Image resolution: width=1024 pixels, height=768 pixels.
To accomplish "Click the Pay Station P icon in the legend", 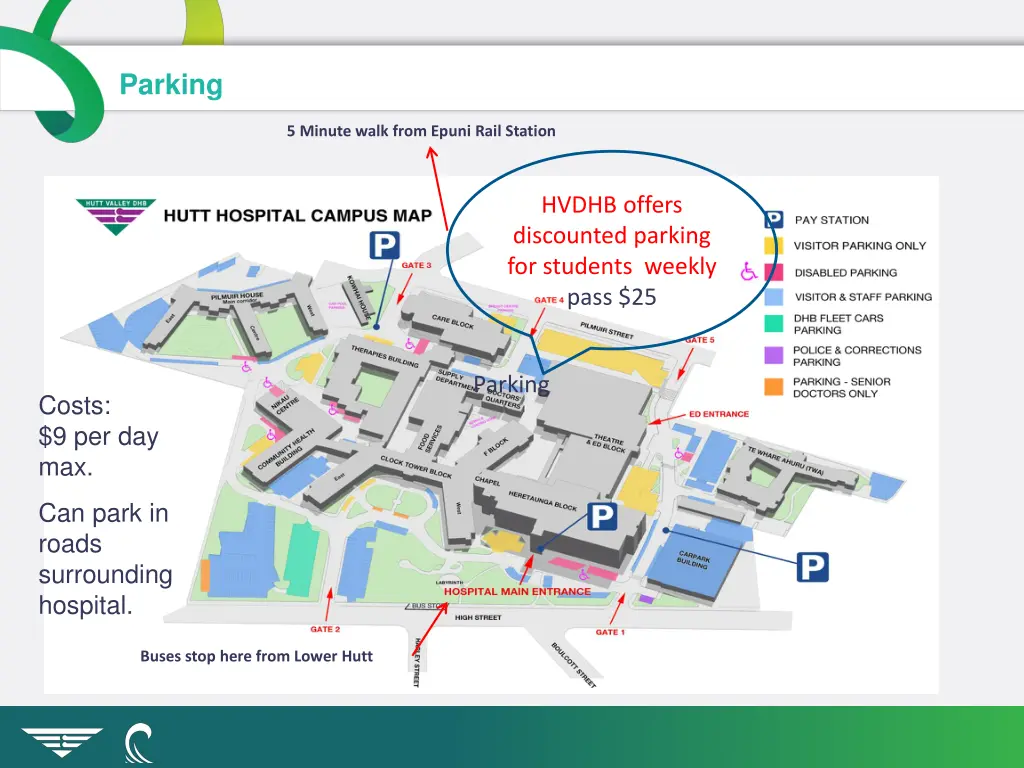I will tap(775, 219).
